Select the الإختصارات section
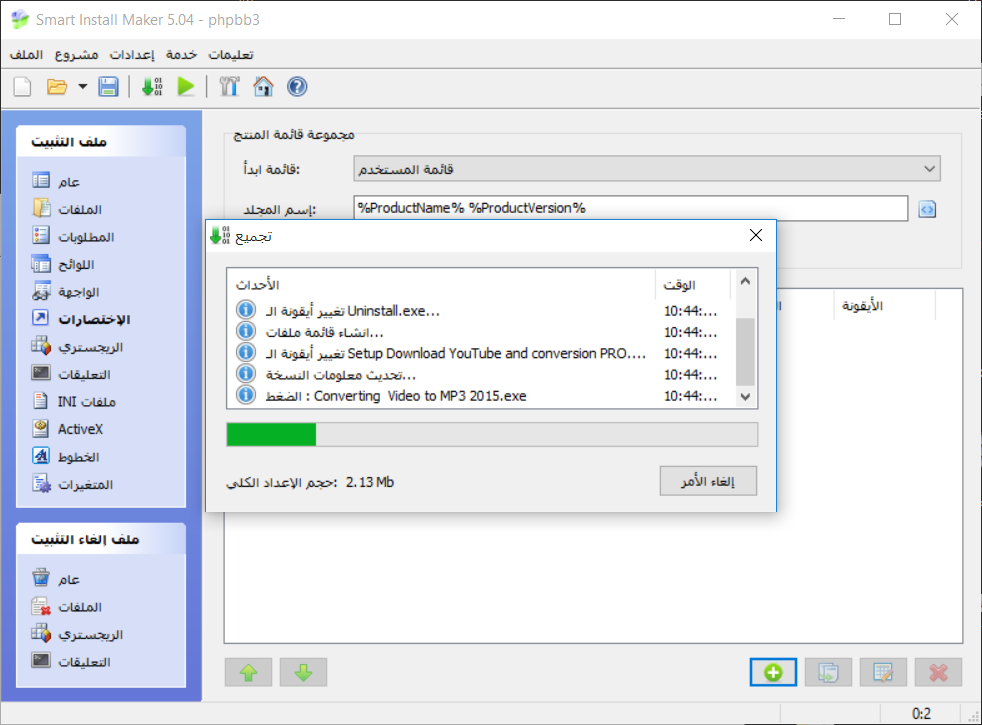 pyautogui.click(x=81, y=319)
